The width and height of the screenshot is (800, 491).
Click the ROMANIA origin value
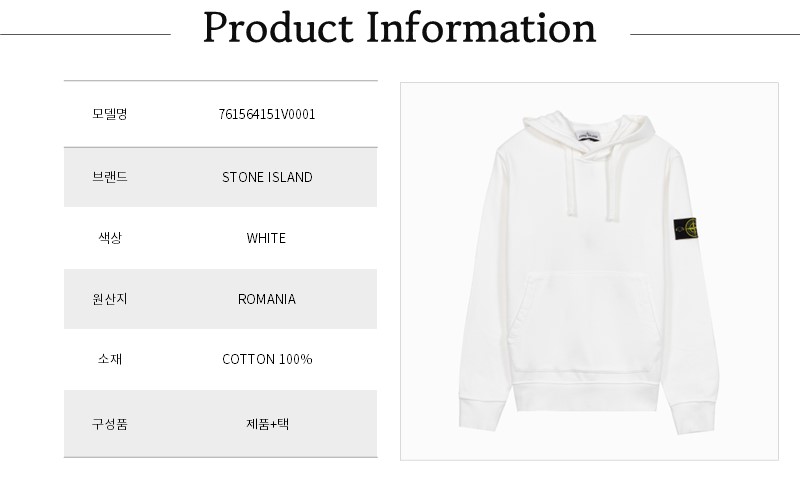pyautogui.click(x=267, y=299)
